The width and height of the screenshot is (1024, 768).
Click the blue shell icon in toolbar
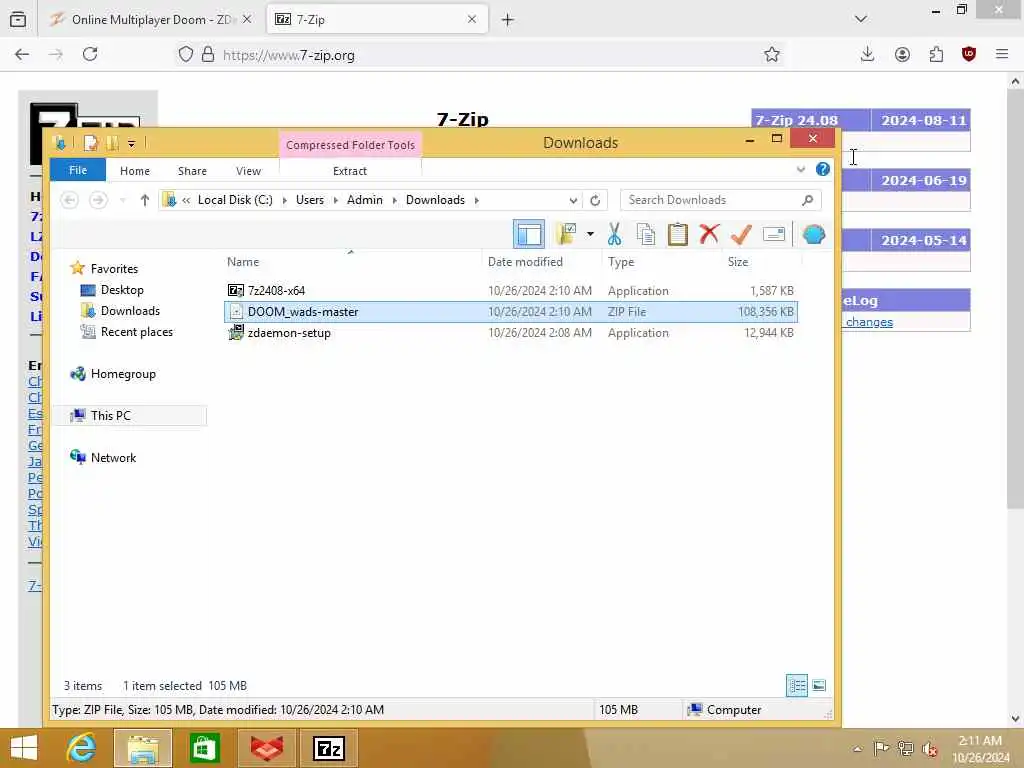tap(814, 234)
